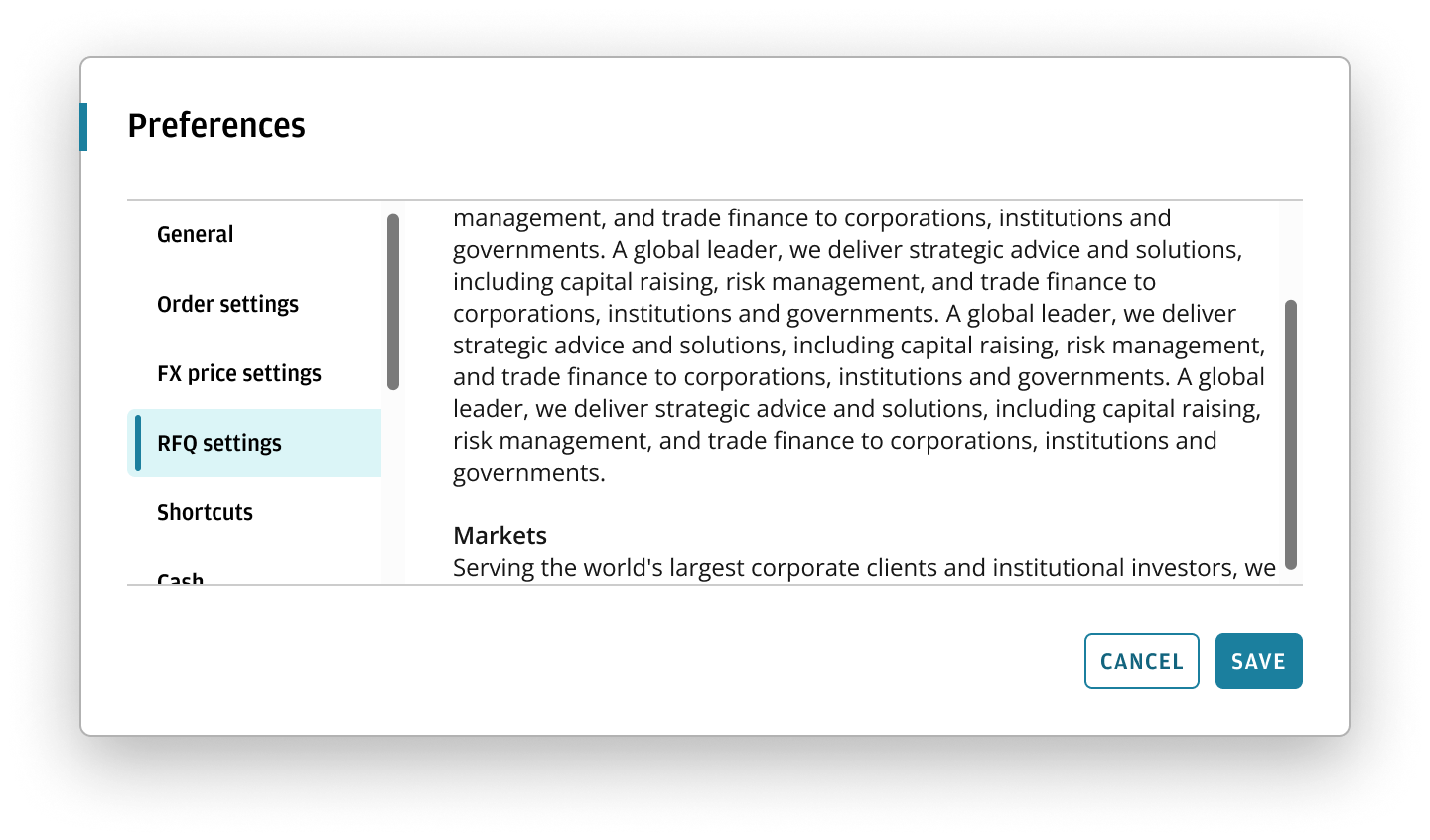The image size is (1430, 840).
Task: Open the Shortcuts tab
Action: [205, 513]
